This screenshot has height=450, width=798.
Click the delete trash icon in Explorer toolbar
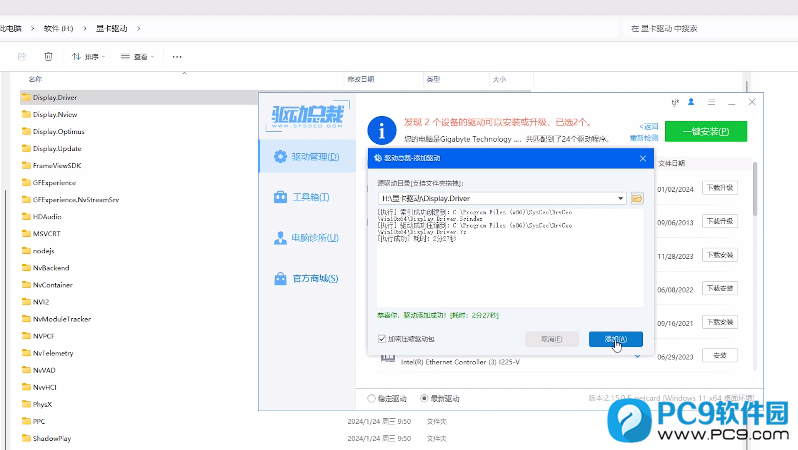[48, 57]
